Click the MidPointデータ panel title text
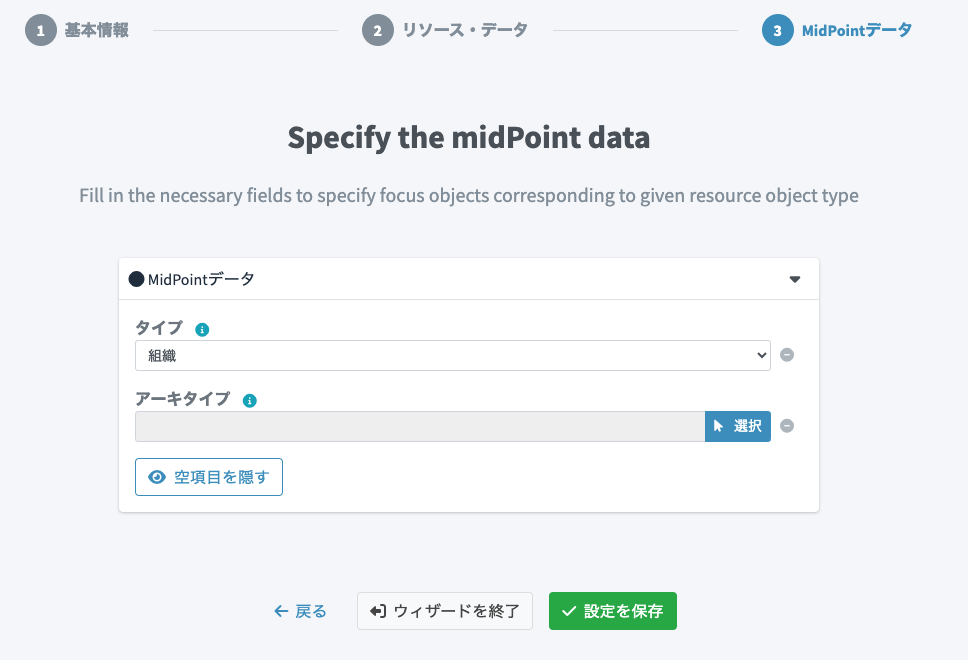Screen dimensions: 968x660 [201, 279]
